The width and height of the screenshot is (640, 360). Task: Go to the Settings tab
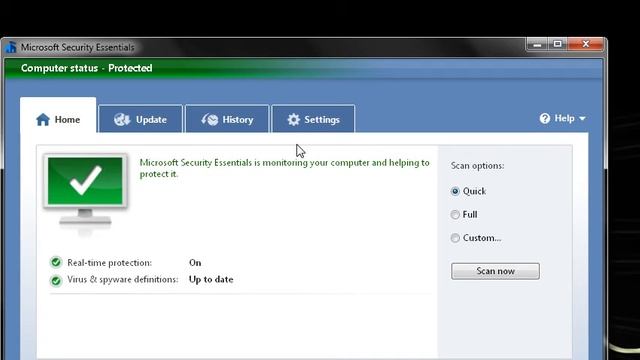pos(313,119)
